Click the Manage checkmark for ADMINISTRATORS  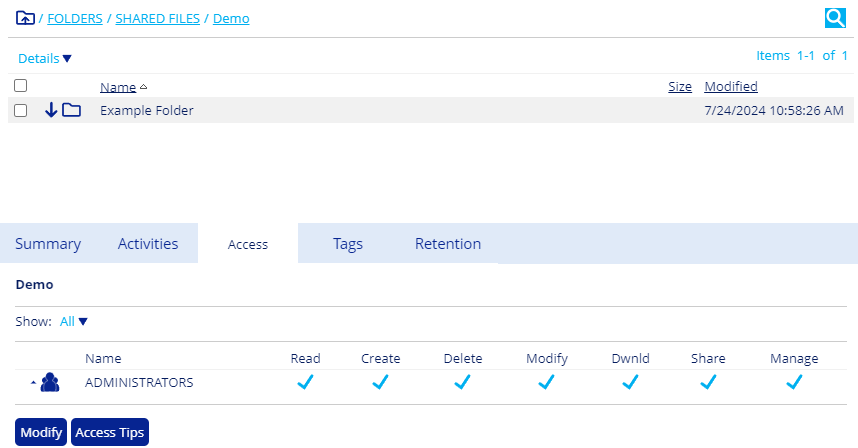794,382
